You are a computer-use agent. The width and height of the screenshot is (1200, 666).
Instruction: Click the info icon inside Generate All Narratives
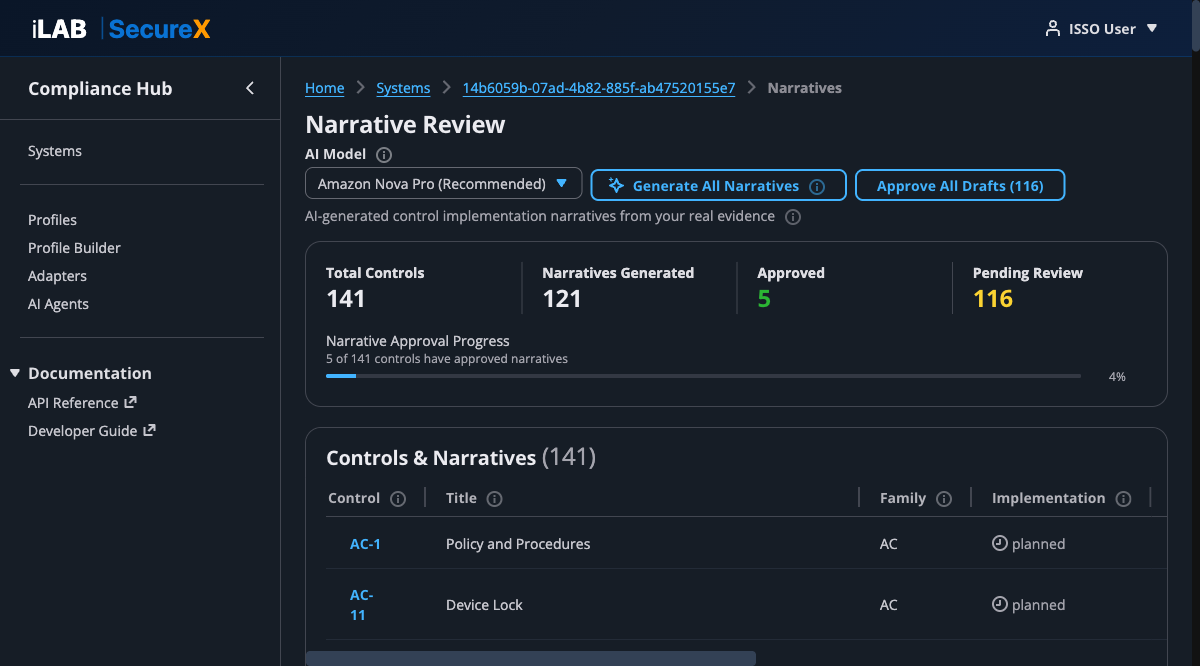[816, 186]
